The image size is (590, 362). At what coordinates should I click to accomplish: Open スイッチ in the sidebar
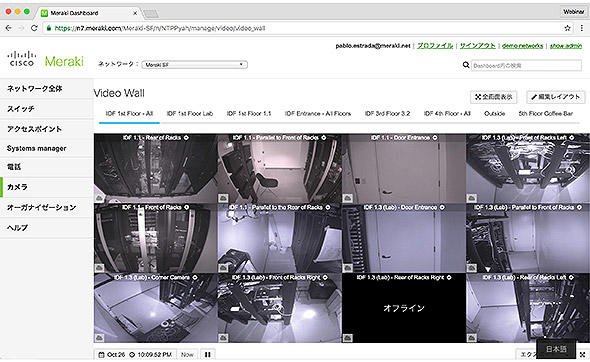pyautogui.click(x=47, y=109)
